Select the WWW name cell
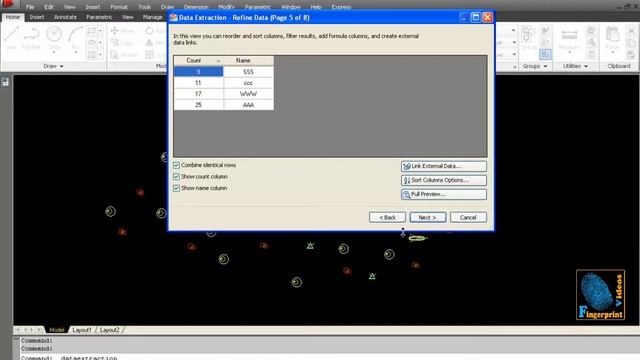Image resolution: width=640 pixels, height=360 pixels. tap(249, 94)
